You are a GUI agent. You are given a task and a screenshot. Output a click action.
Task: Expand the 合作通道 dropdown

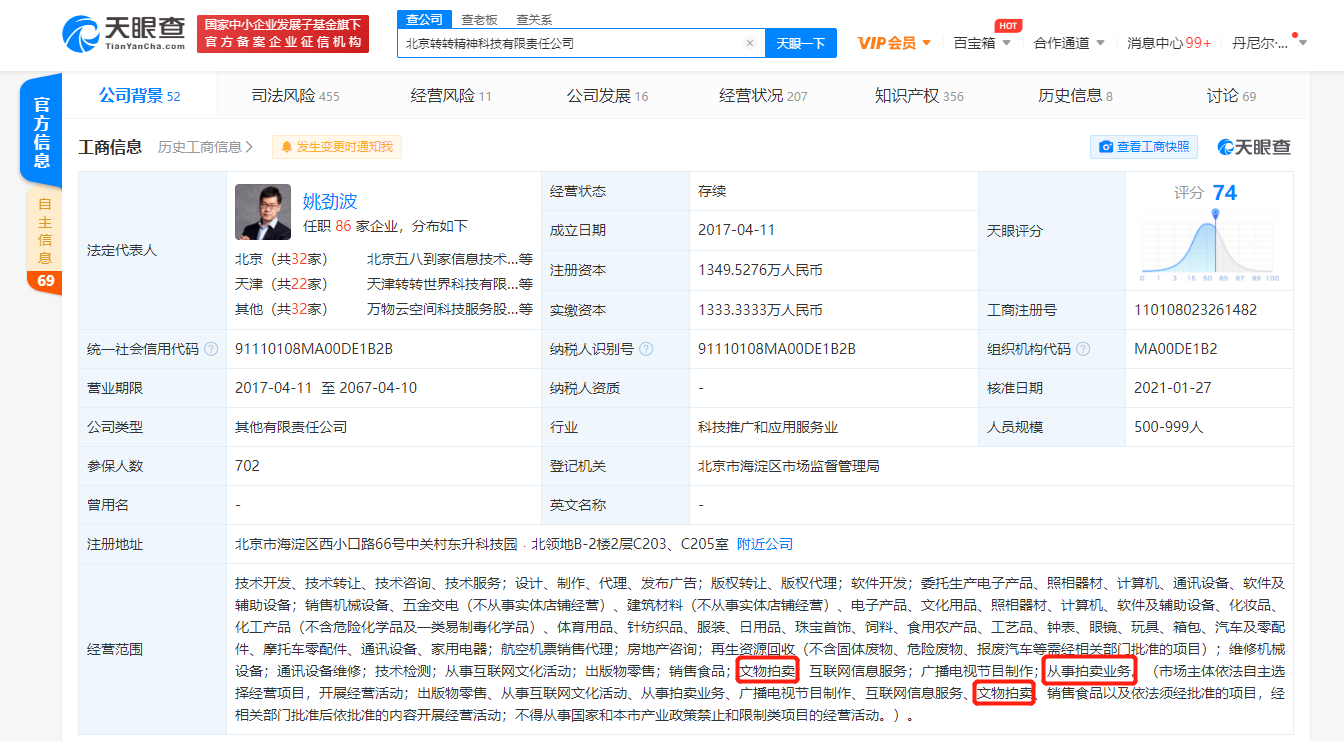coord(1069,43)
